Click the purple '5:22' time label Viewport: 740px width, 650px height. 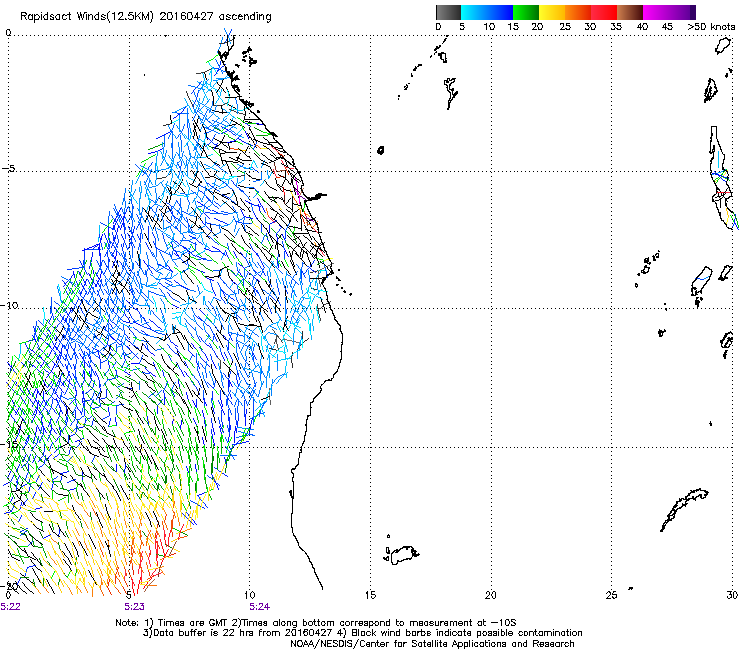click(x=10, y=607)
